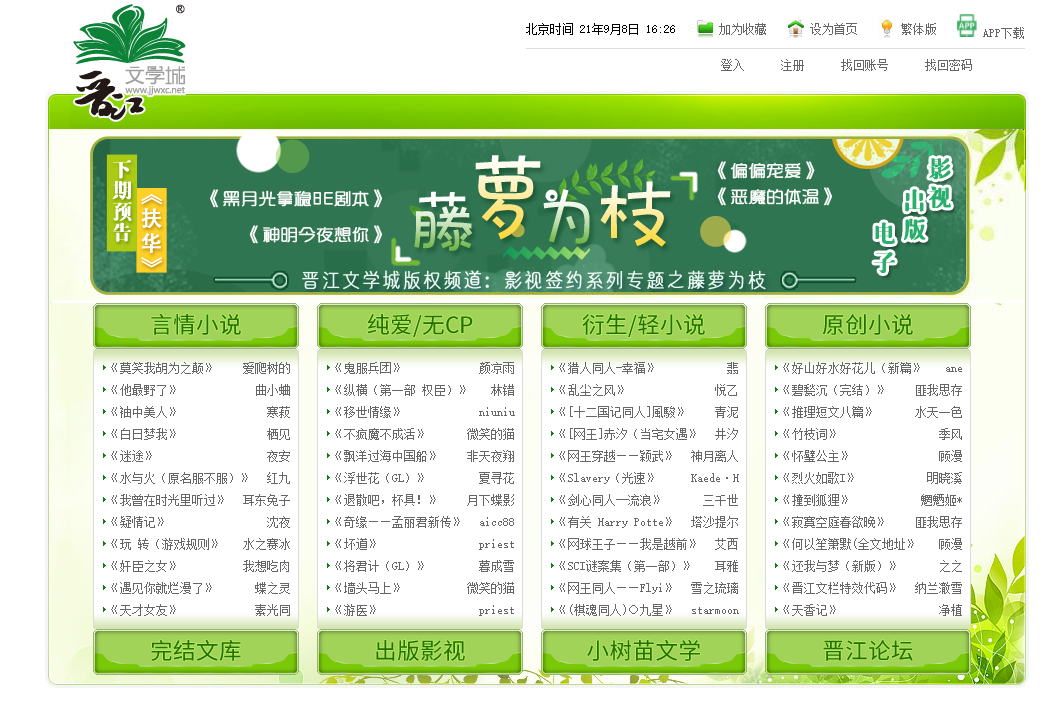The image size is (1059, 702).
Task: Click the 晋江文学城 logo
Action: pos(129,62)
